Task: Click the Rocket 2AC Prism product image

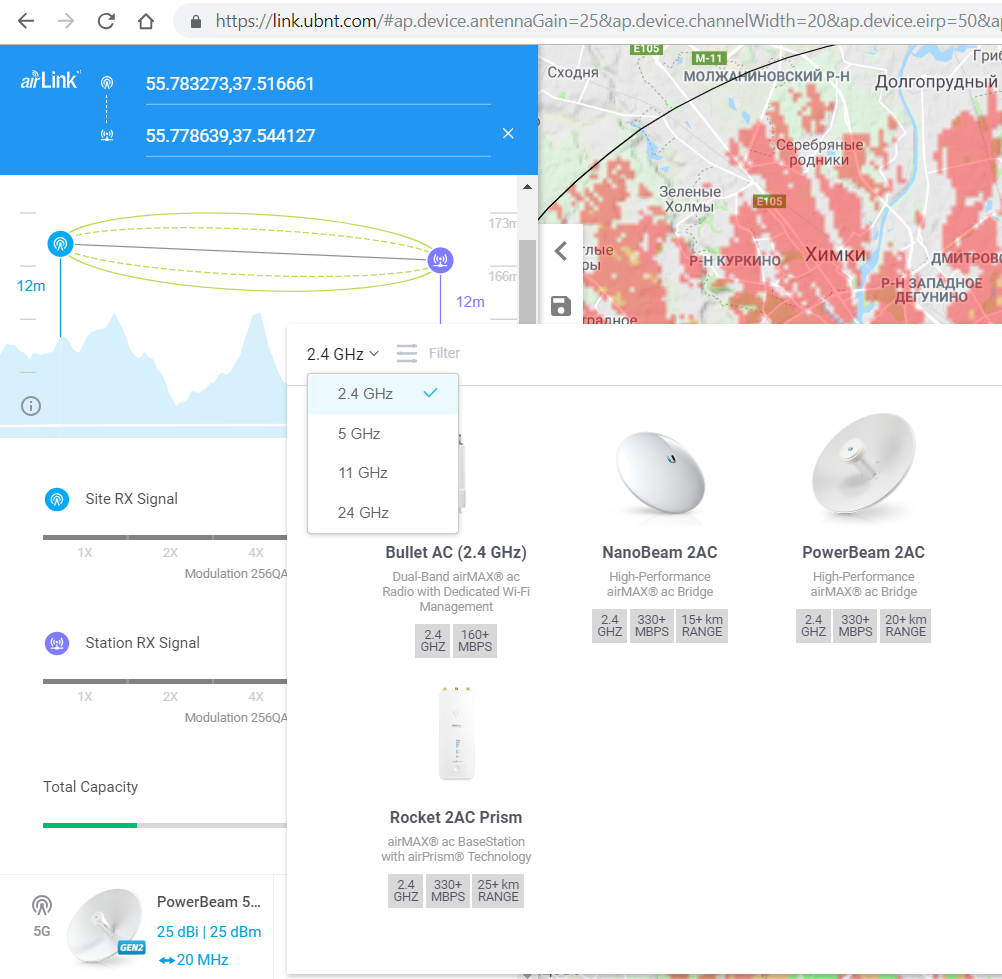Action: (x=456, y=733)
